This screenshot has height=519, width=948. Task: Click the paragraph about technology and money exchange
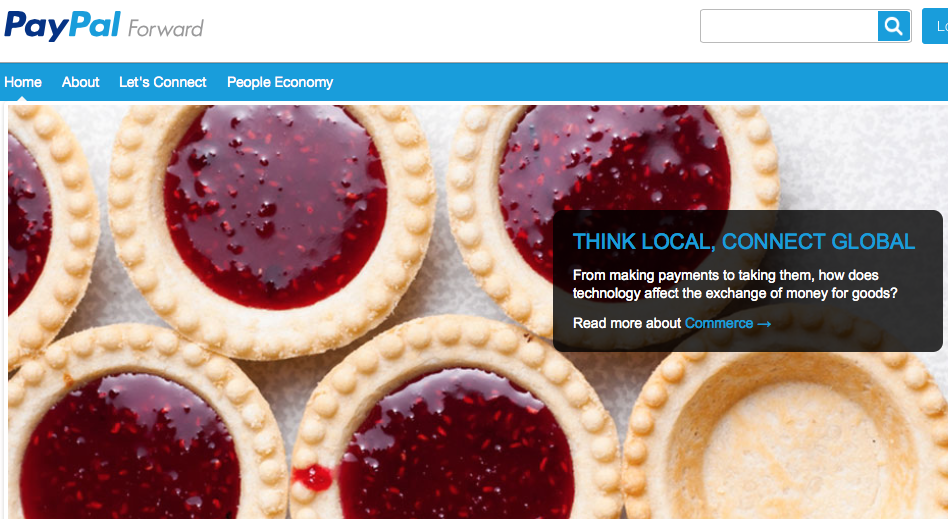coord(735,284)
